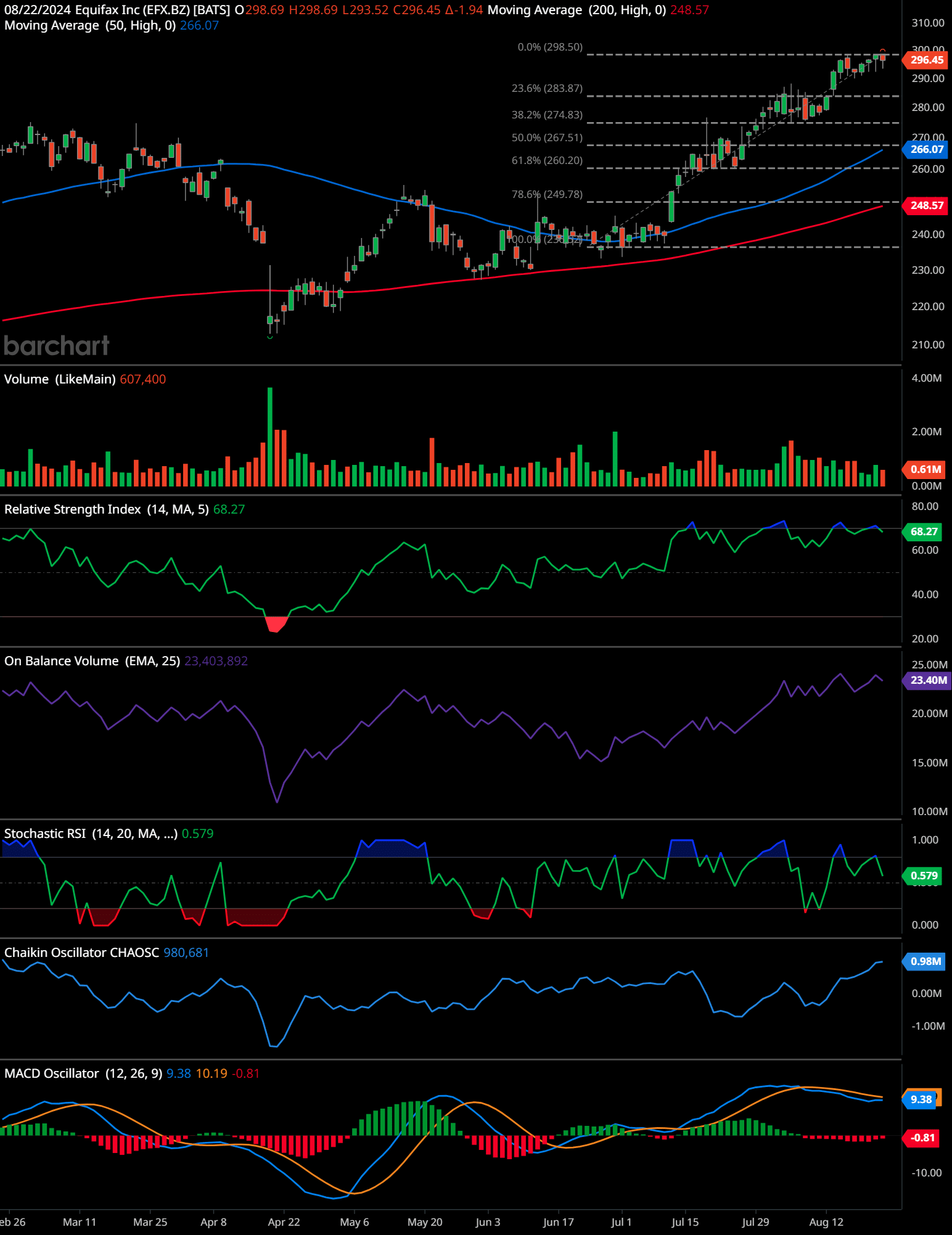Click the Apr 22 date on time axis
This screenshot has height=1235, width=952.
pyautogui.click(x=284, y=1222)
